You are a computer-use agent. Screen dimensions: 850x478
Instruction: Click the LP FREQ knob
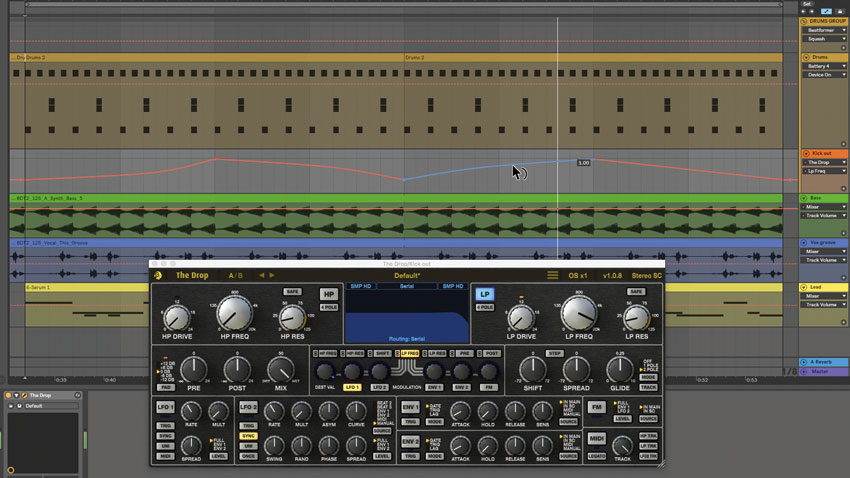[579, 313]
